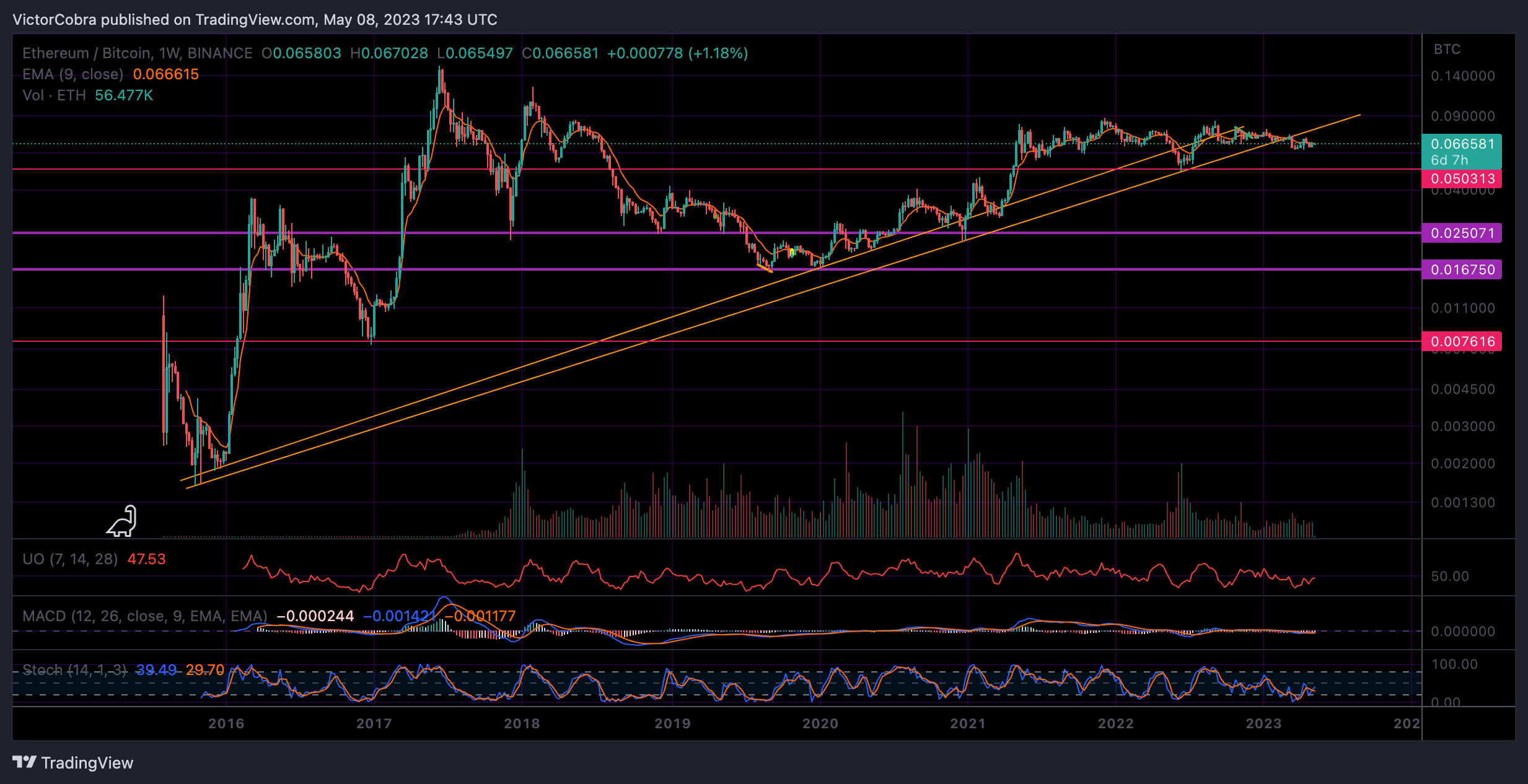Click the 0.002000 price axis label
The width and height of the screenshot is (1528, 784).
click(1463, 464)
